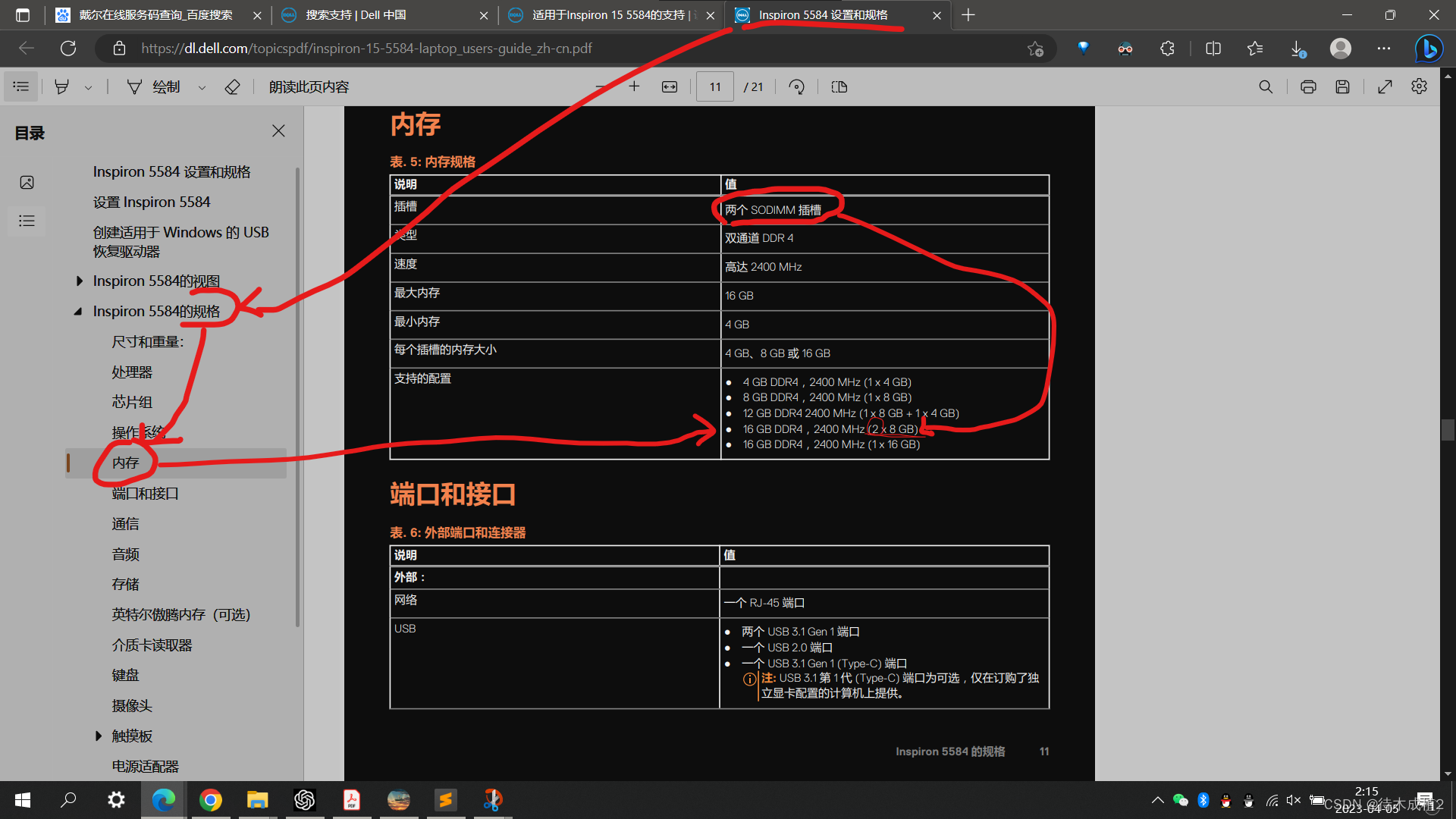
Task: Show page thumbnails view in sidebar
Action: (x=27, y=183)
